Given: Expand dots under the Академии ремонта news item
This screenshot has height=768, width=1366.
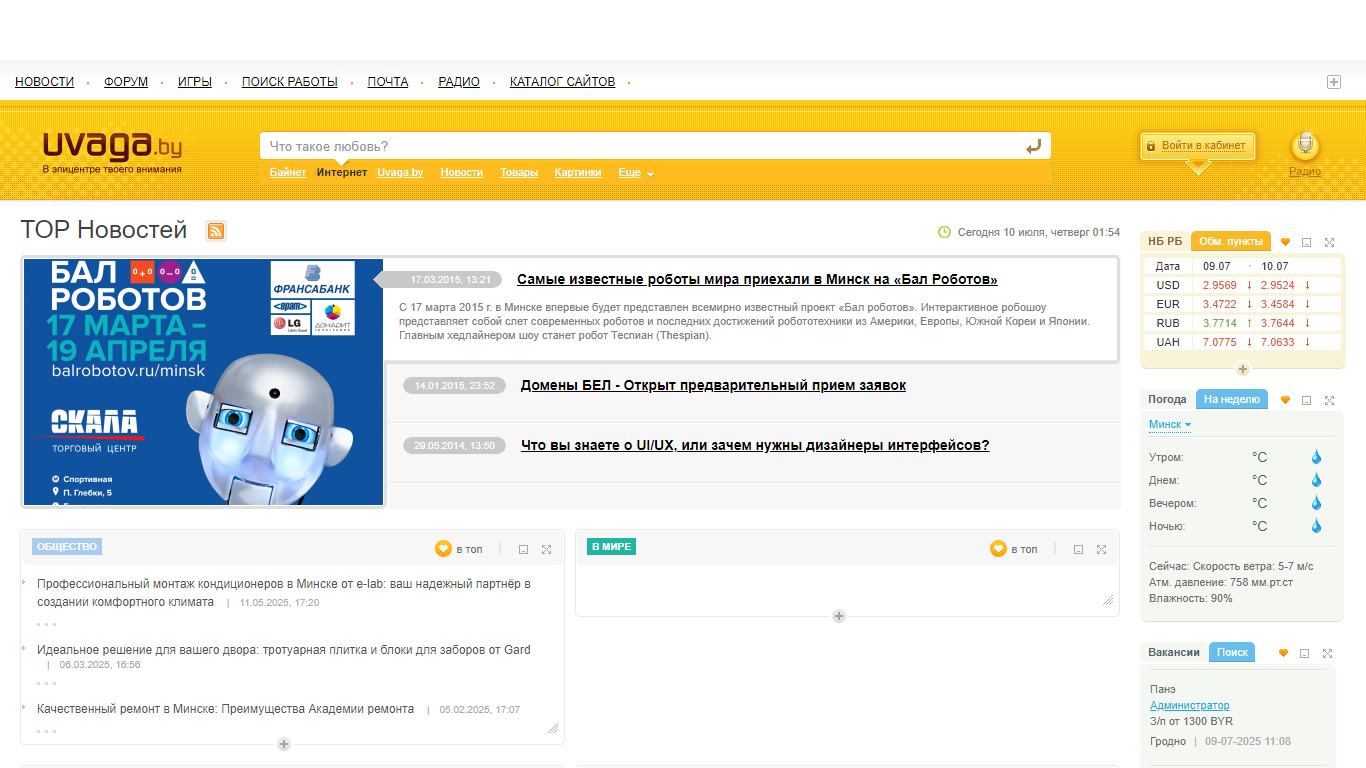Looking at the screenshot, I should [x=47, y=731].
